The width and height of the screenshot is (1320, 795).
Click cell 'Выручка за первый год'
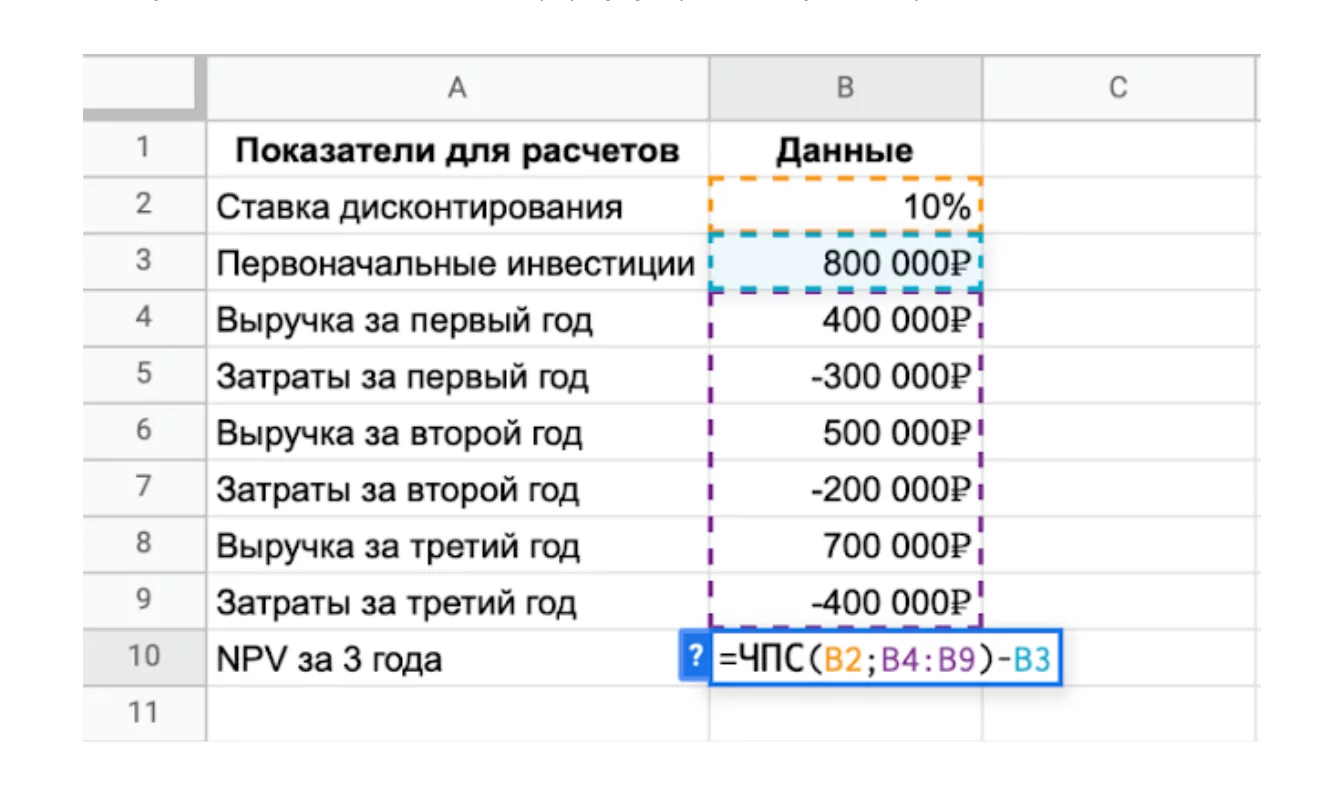(458, 319)
